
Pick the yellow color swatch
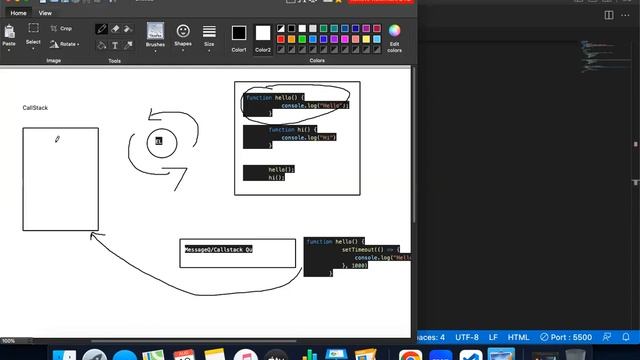coord(366,39)
